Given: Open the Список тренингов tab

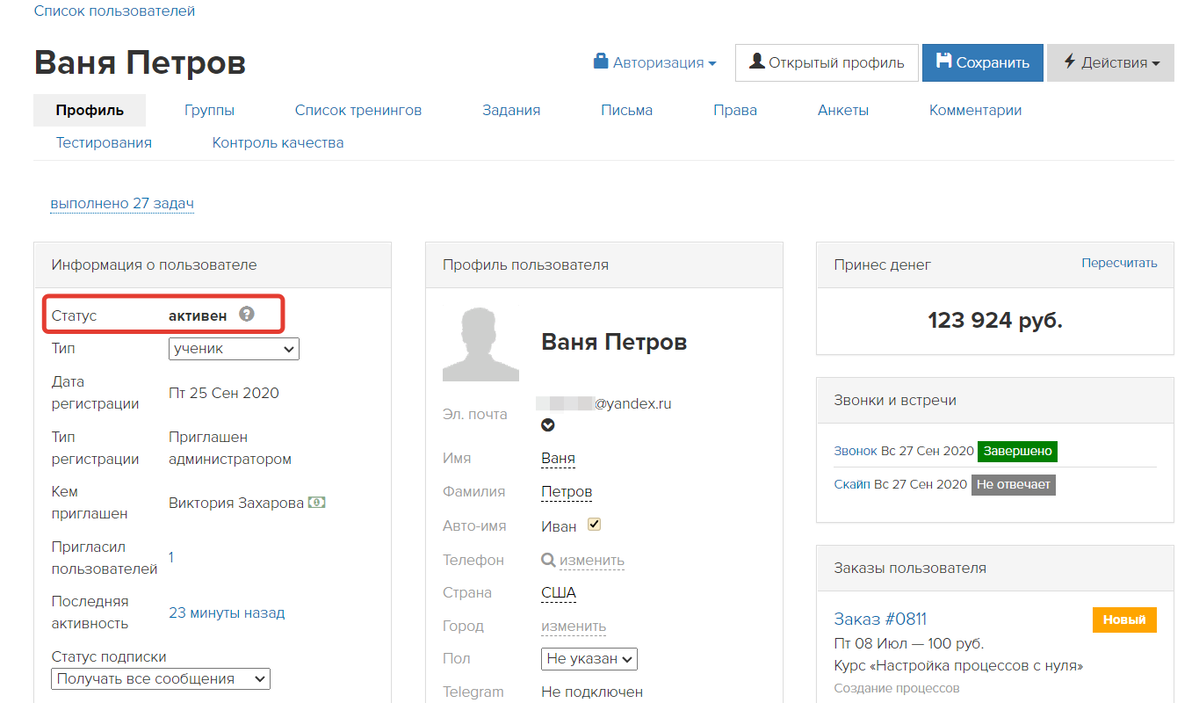Looking at the screenshot, I should click(x=358, y=110).
